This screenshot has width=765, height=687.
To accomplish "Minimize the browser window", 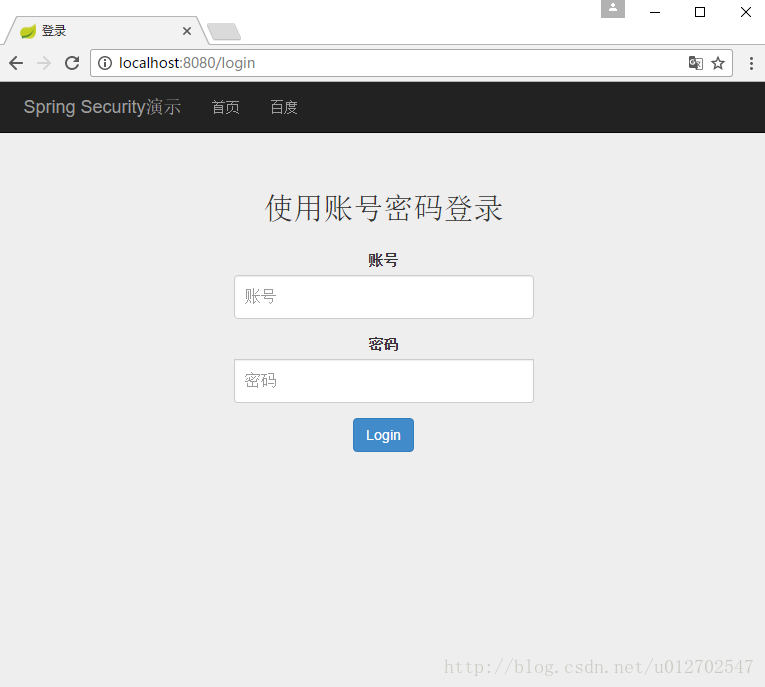I will [x=655, y=12].
